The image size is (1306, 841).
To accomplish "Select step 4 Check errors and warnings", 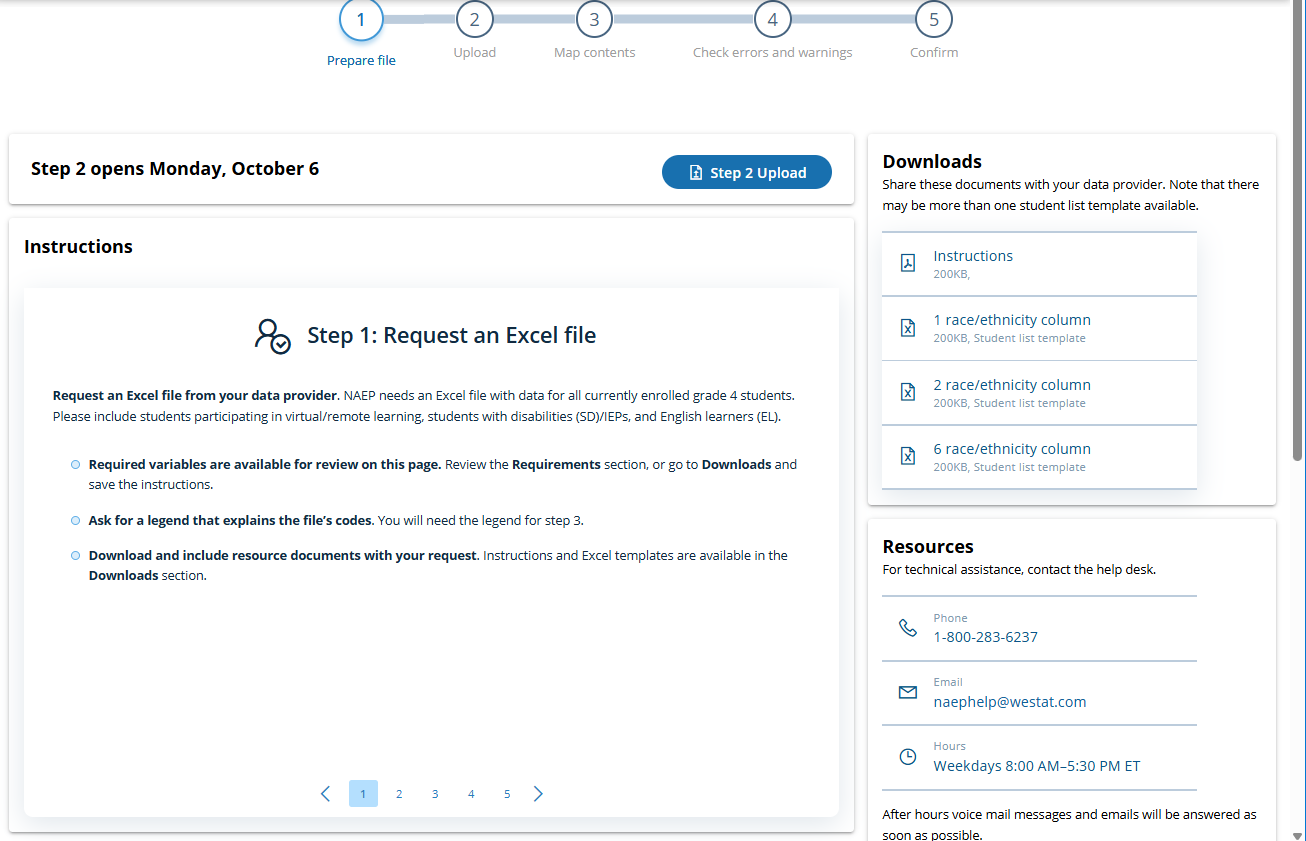I will (x=772, y=20).
